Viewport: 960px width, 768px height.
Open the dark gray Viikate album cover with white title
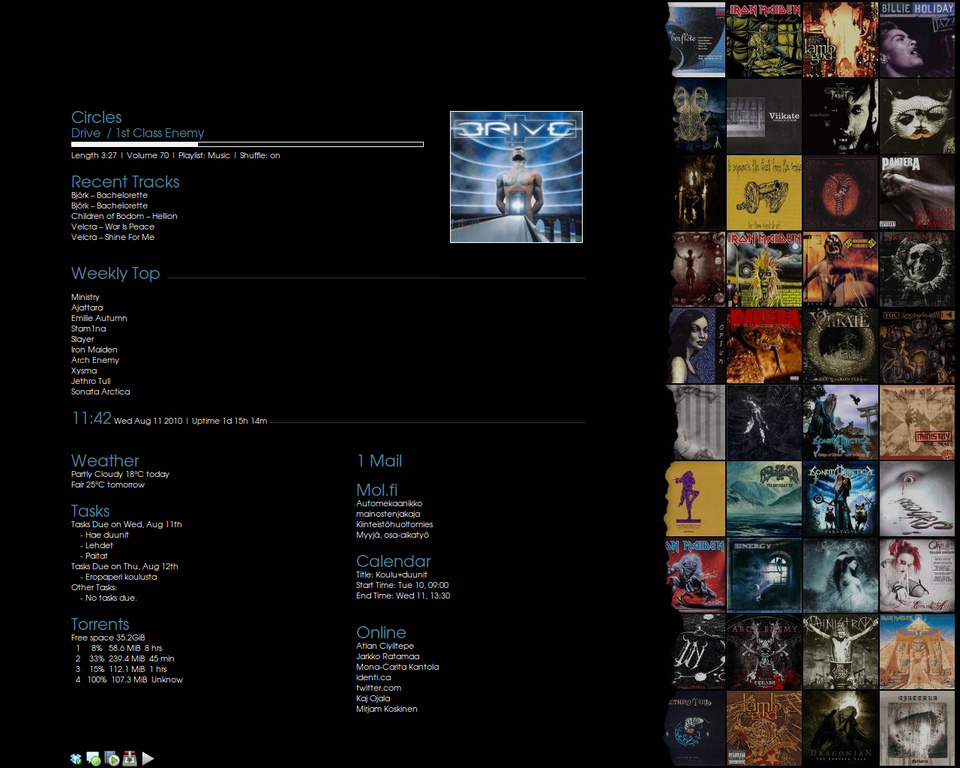764,116
